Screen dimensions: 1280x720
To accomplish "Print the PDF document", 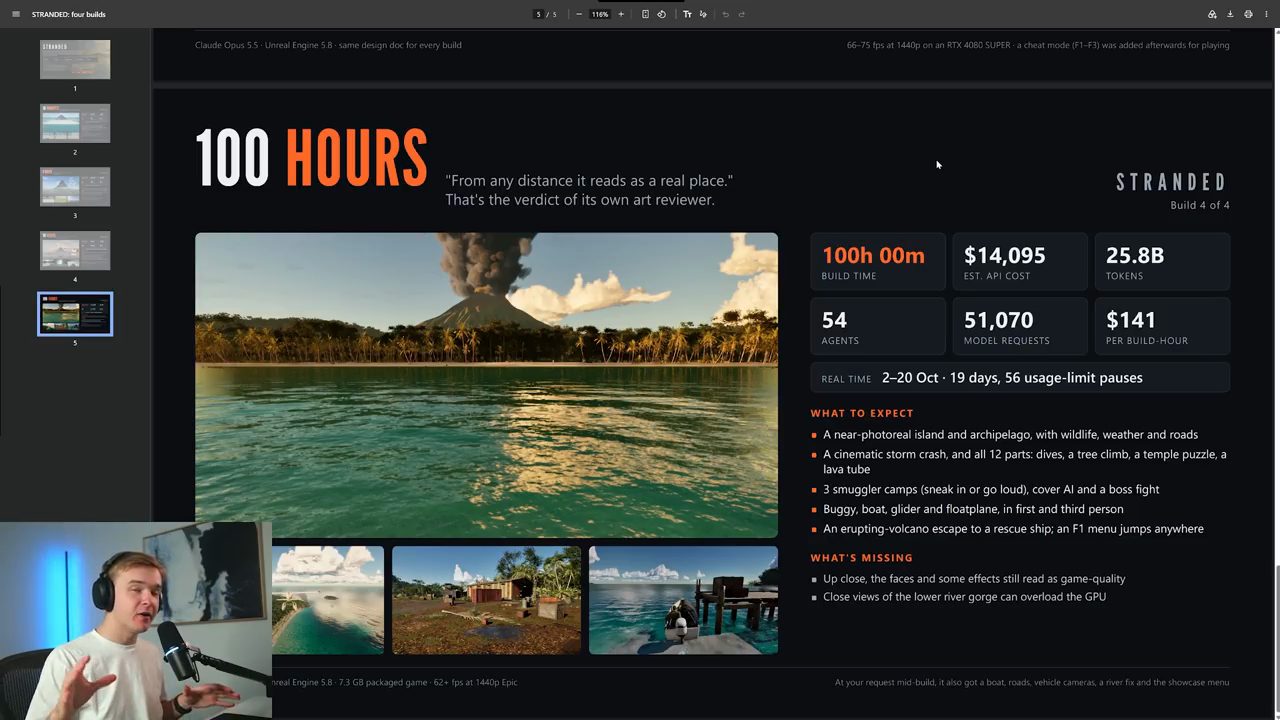I will pos(1248,14).
